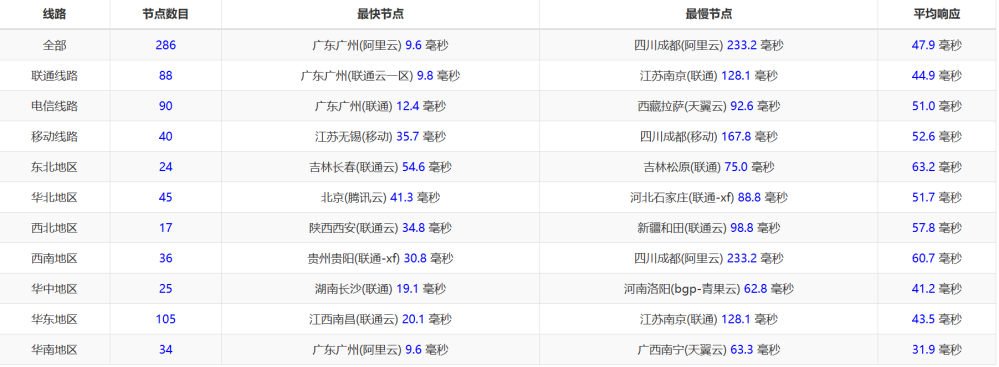Open node count 40 for 移动线路
This screenshot has width=999, height=367.
point(166,136)
